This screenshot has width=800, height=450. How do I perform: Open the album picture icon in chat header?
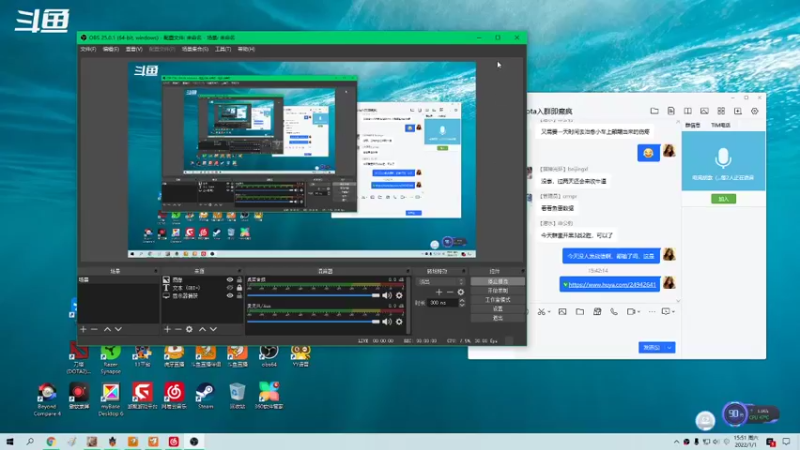tap(704, 111)
